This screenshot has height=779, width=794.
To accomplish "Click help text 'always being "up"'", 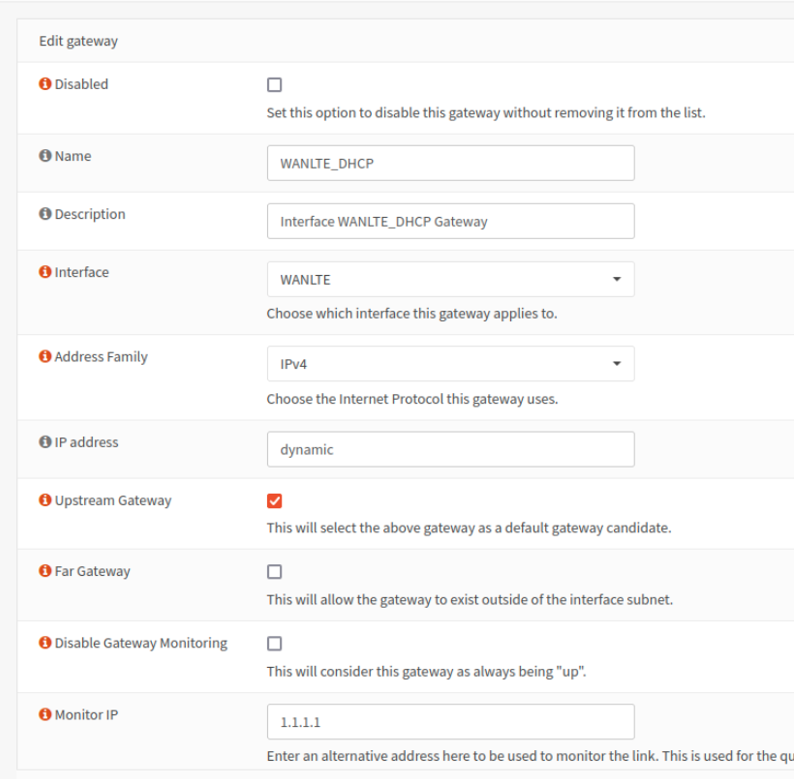I will coord(426,672).
